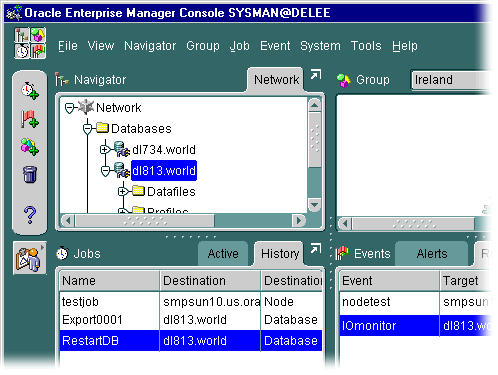Select the IOmonitor event row

click(x=416, y=326)
